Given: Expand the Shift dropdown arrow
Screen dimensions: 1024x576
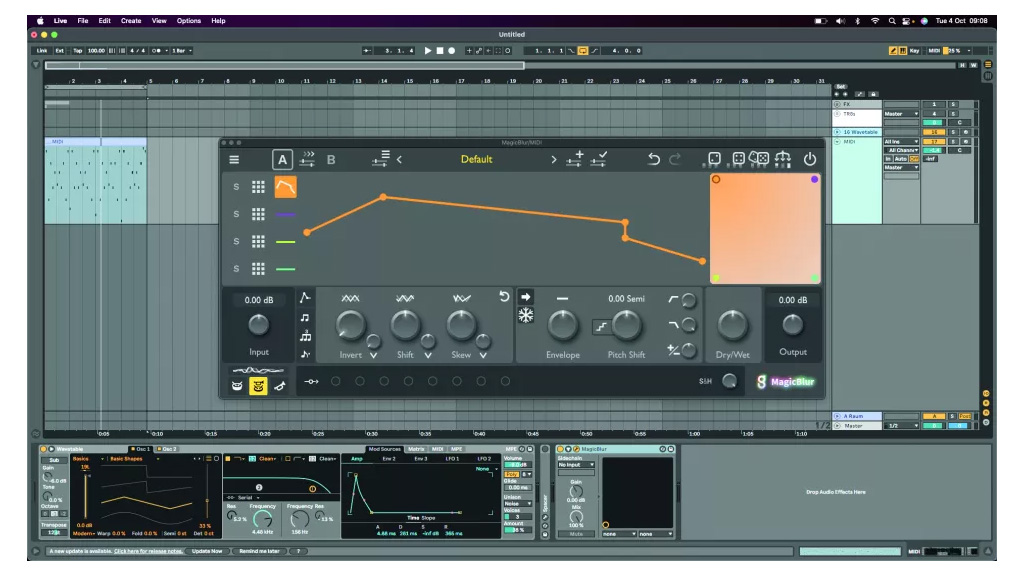Looking at the screenshot, I should 428,355.
